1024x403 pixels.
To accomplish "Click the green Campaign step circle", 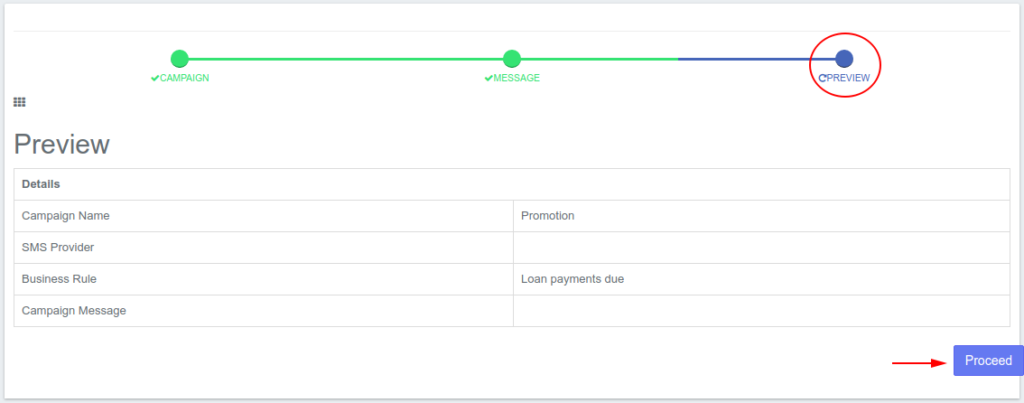I will (179, 59).
